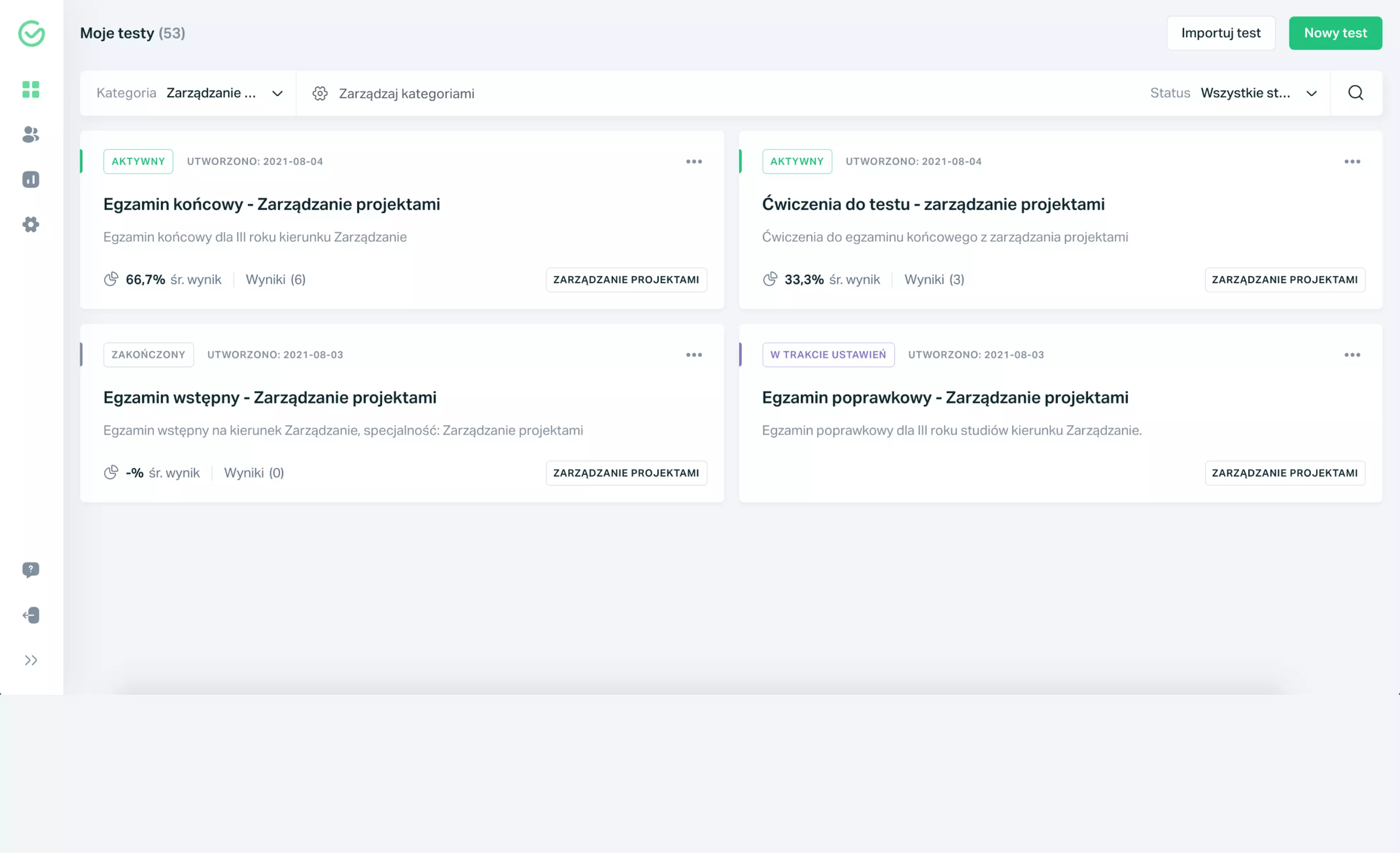Click description 'Egzamin poprawkowy dla III roku studiów'
1400x853 pixels.
(x=952, y=431)
